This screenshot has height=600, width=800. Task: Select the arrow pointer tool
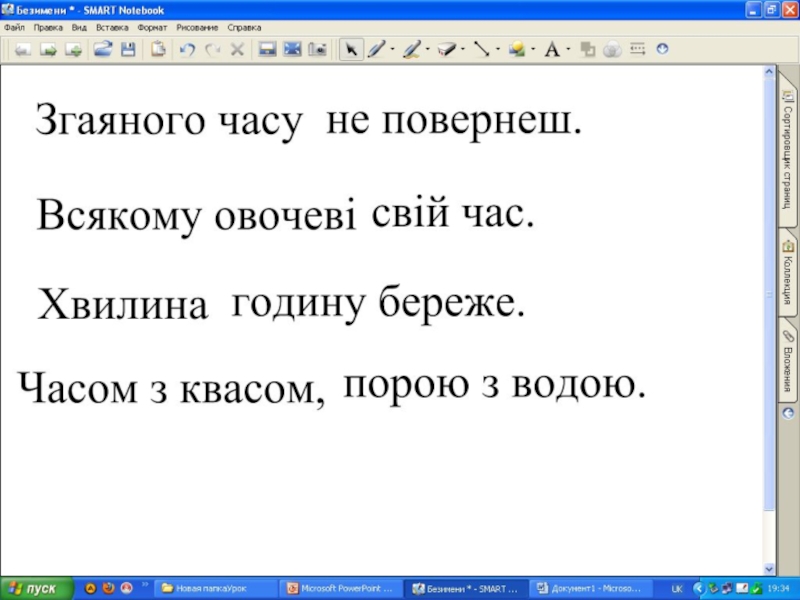click(x=350, y=49)
